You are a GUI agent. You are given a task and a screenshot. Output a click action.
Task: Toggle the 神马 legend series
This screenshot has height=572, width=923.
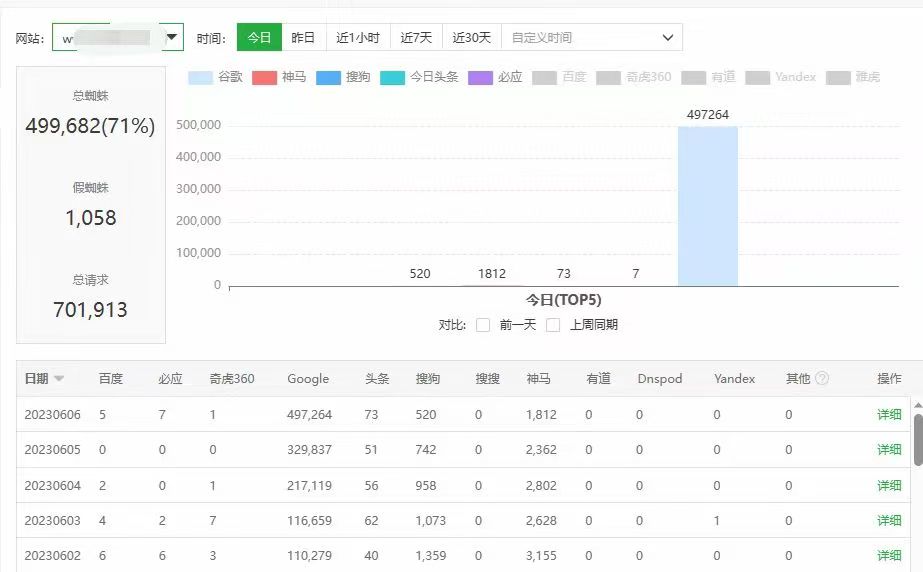(x=279, y=77)
